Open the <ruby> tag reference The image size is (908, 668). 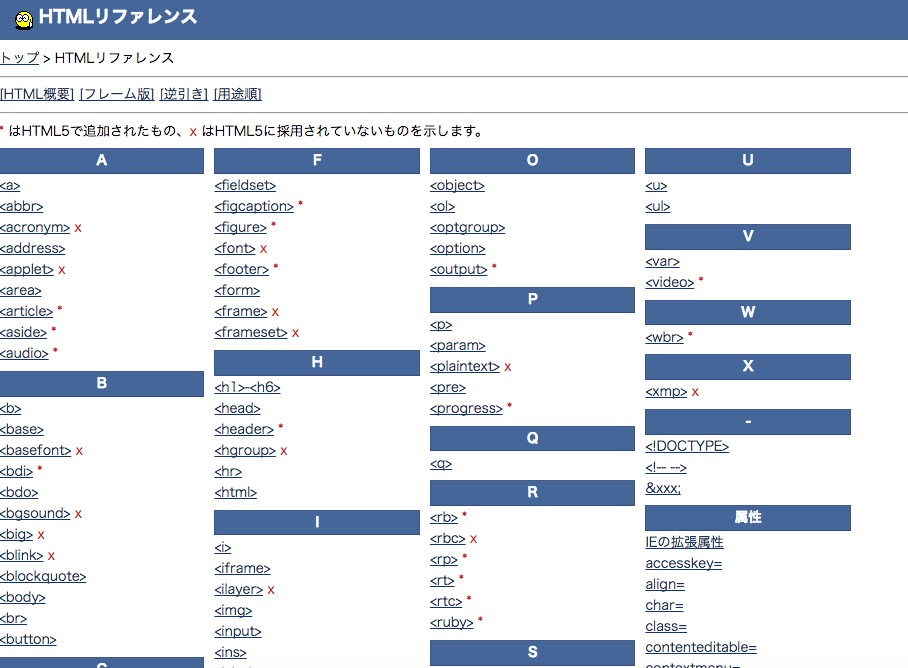pos(451,622)
